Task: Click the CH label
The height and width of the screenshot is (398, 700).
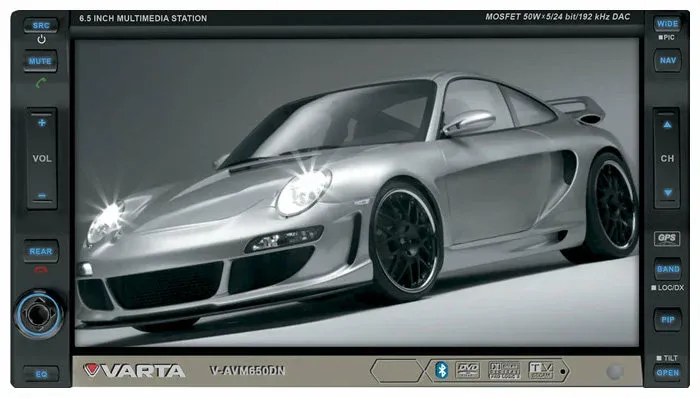Action: pos(667,158)
